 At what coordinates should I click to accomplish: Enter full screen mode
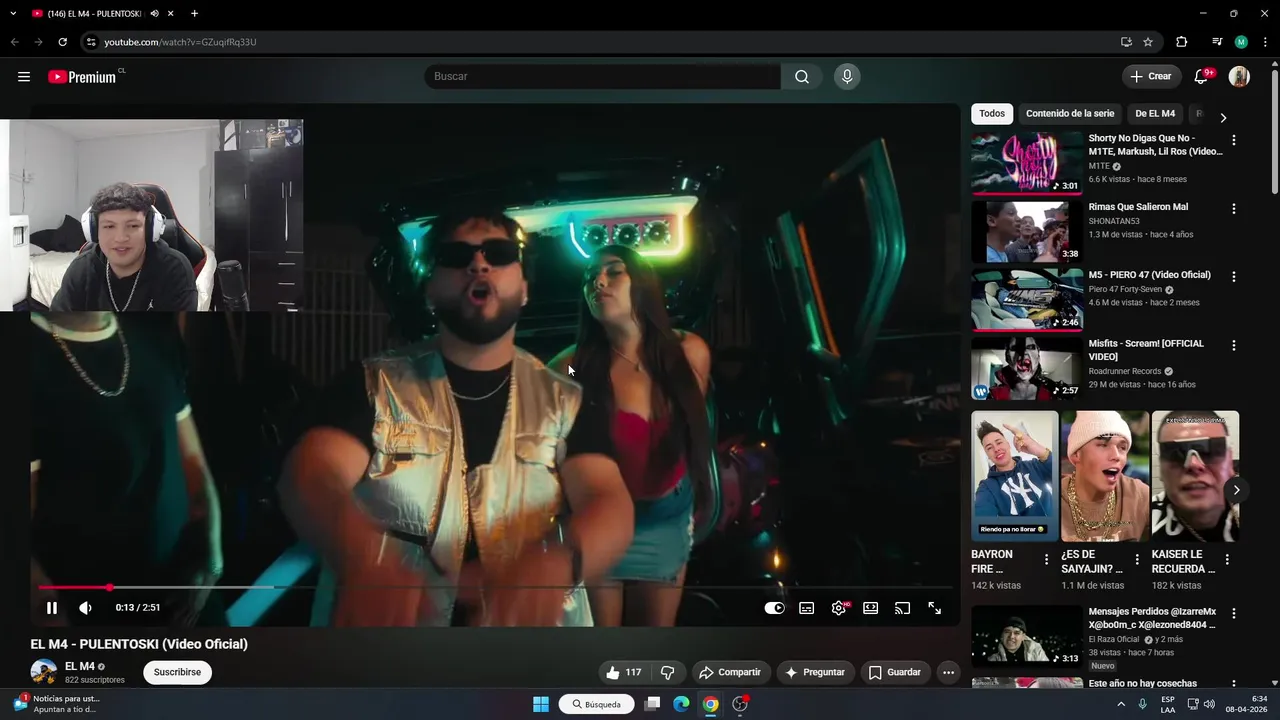pyautogui.click(x=935, y=608)
